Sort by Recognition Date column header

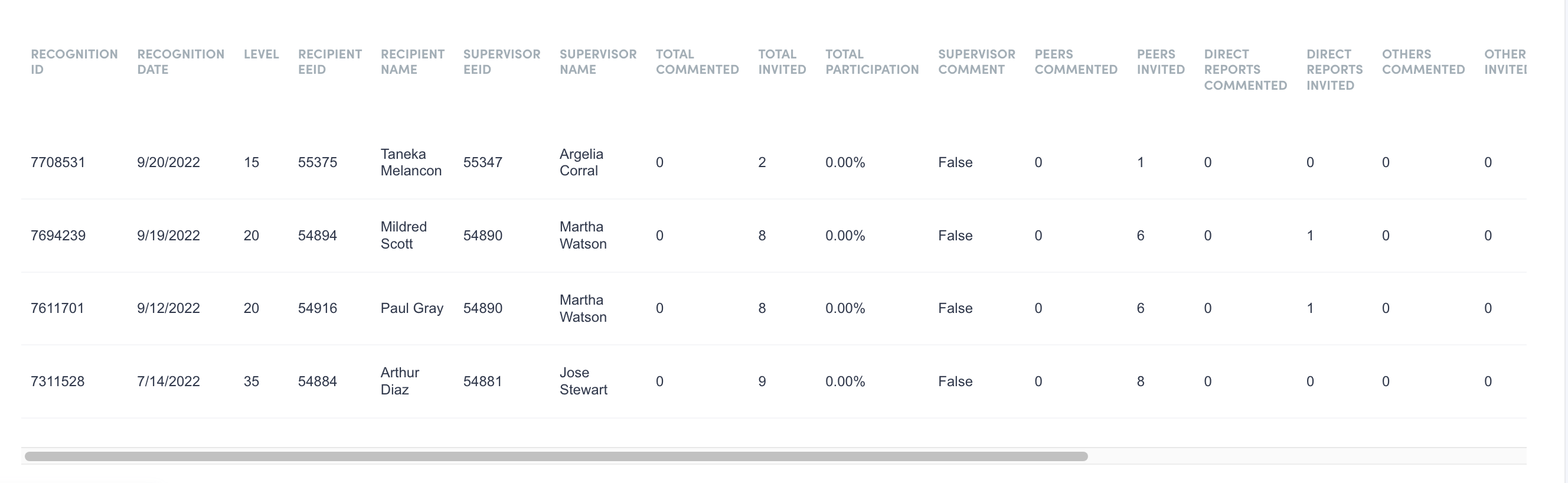point(180,61)
